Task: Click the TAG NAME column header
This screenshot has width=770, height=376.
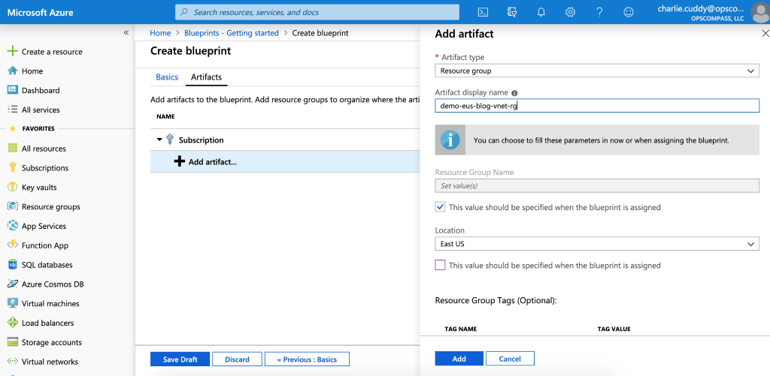Action: click(461, 328)
